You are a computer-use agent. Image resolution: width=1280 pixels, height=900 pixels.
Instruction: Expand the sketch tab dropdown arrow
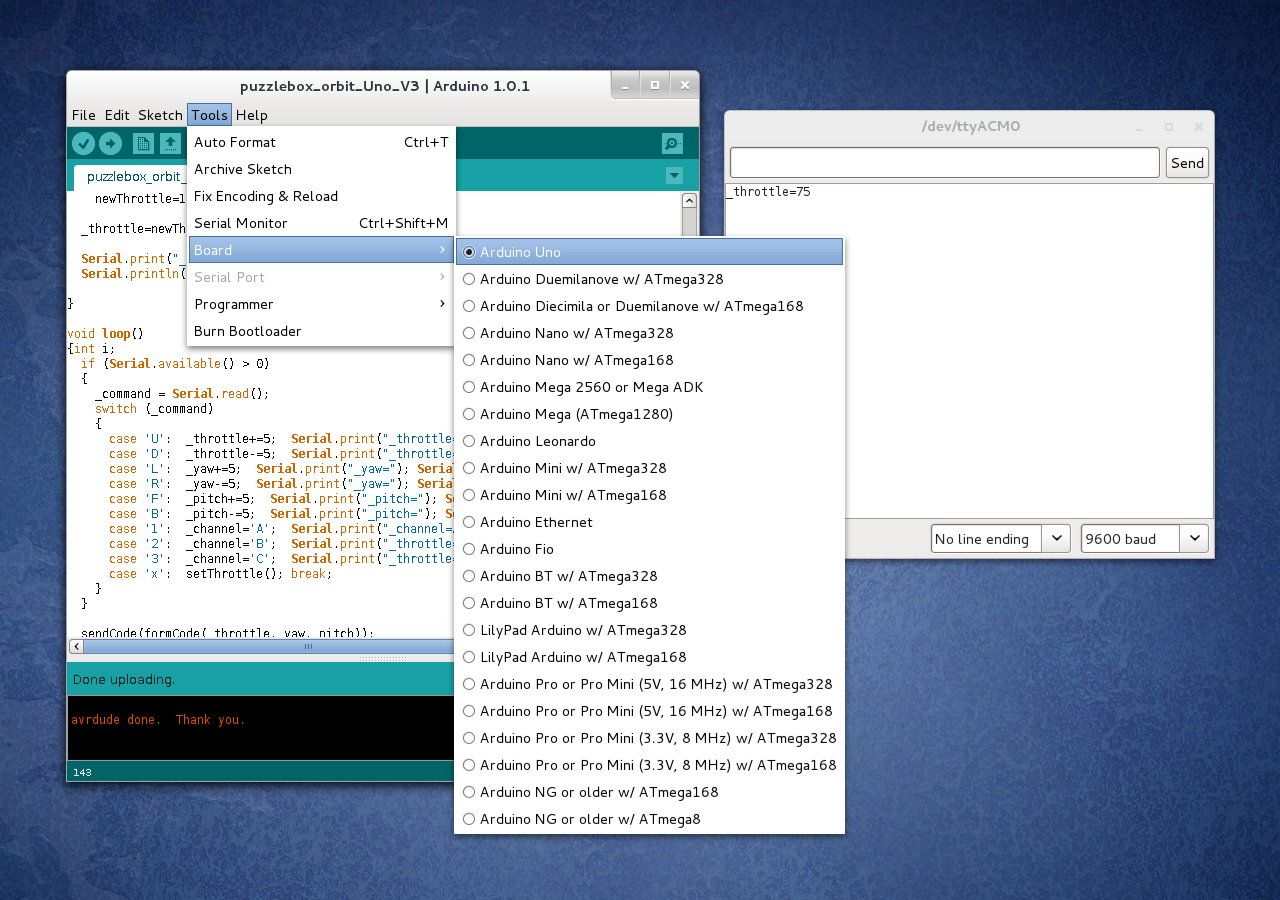tap(674, 176)
